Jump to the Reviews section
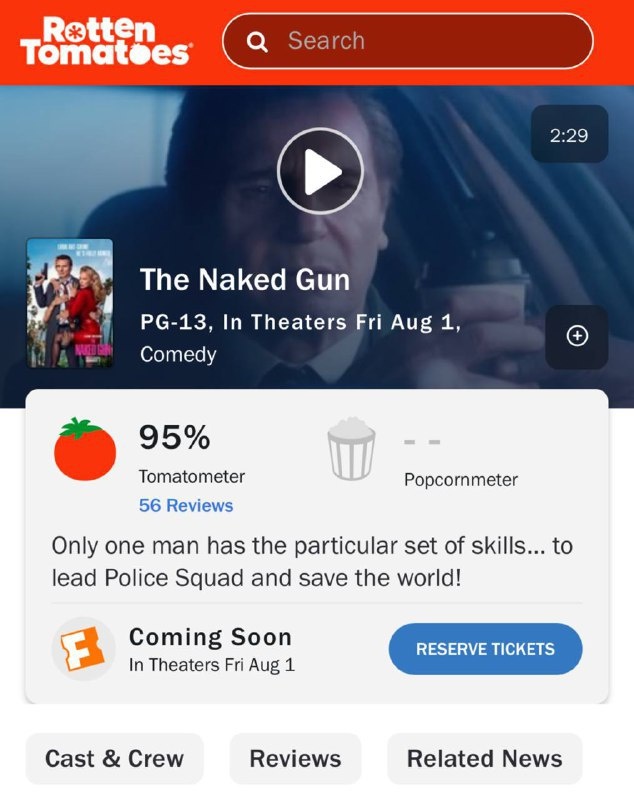 pyautogui.click(x=295, y=758)
